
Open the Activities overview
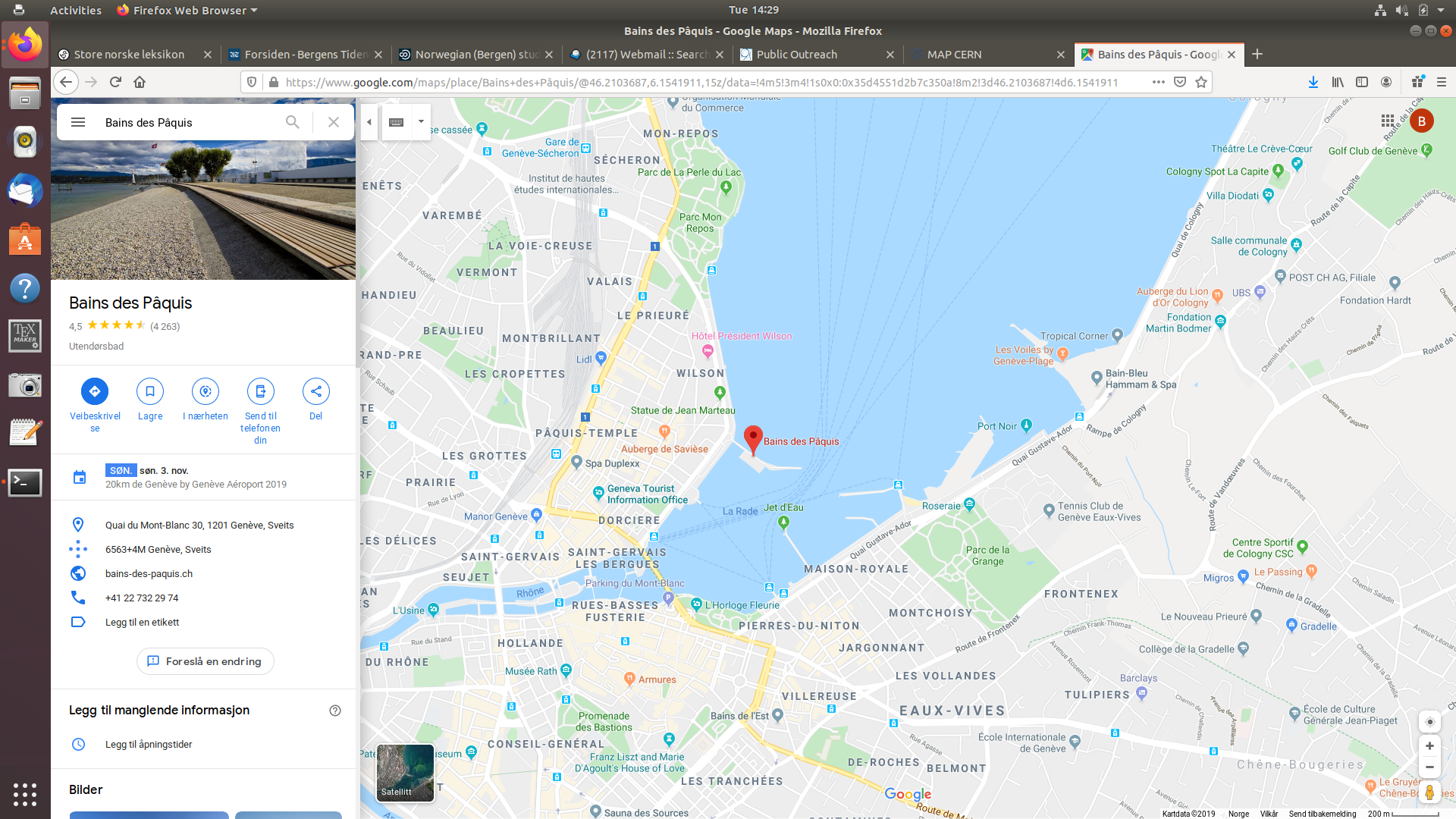pos(75,10)
